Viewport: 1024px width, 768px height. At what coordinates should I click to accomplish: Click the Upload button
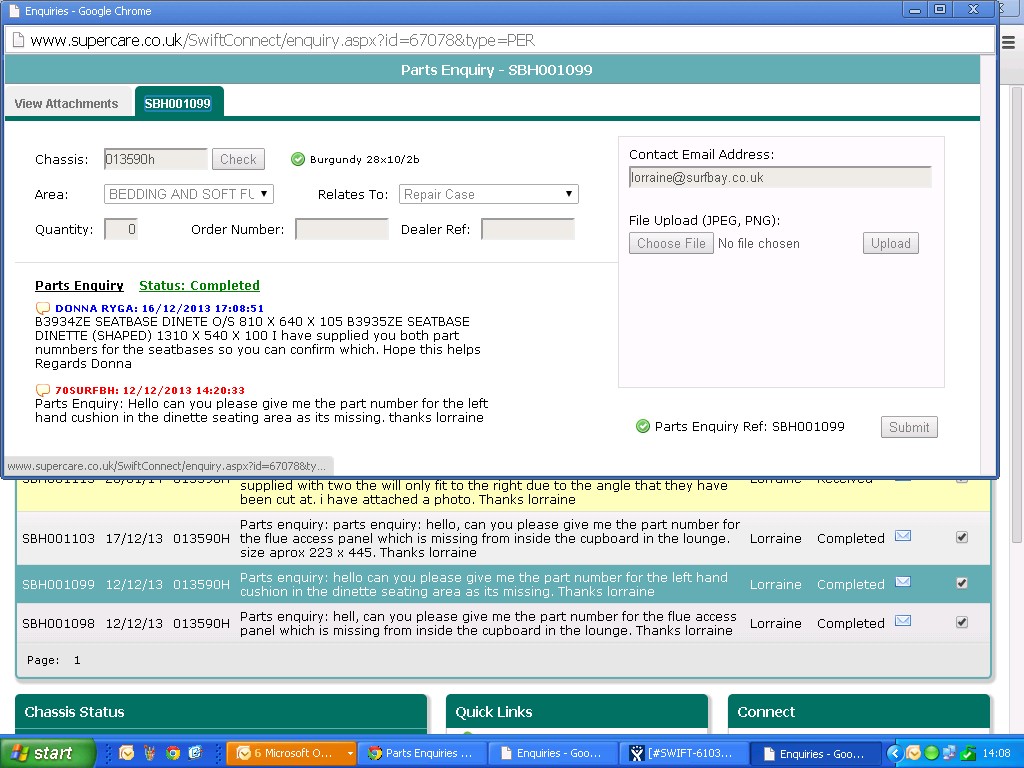[x=890, y=244]
